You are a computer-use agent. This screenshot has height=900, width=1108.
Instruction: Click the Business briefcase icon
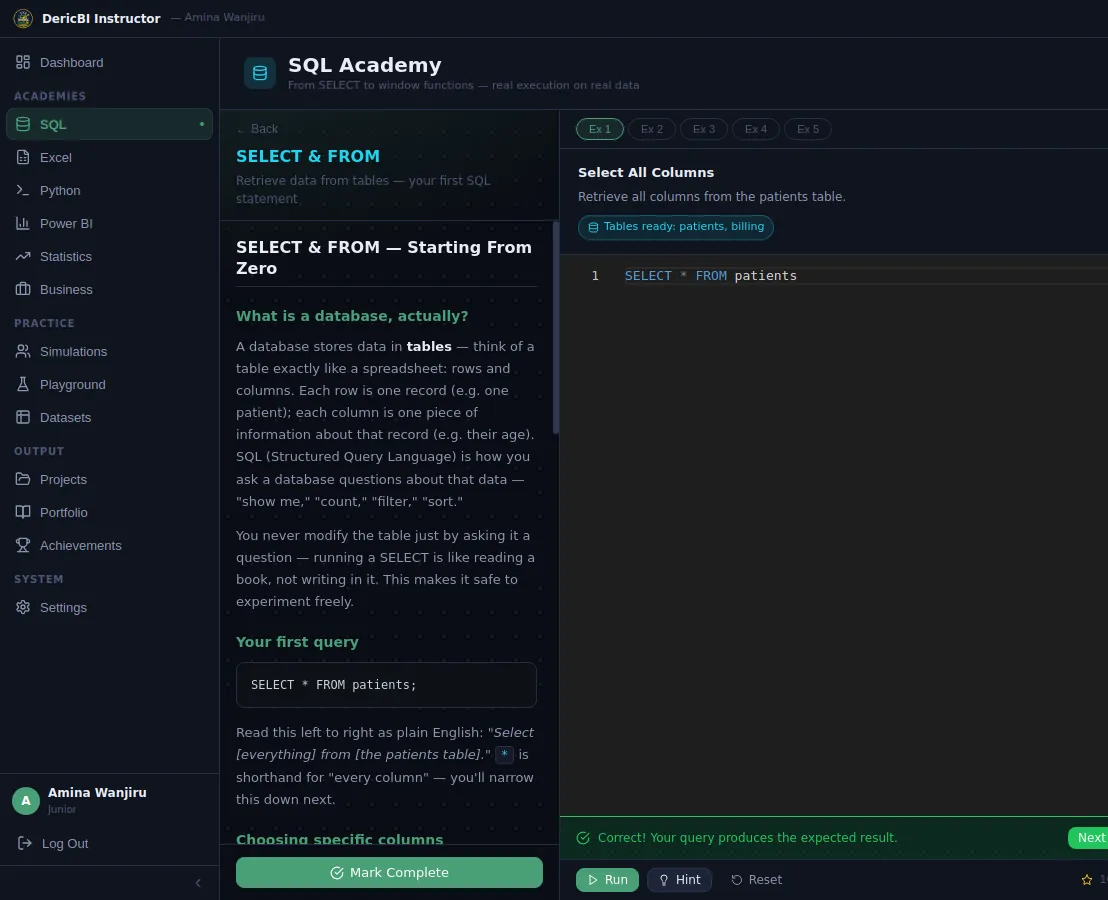coord(23,289)
